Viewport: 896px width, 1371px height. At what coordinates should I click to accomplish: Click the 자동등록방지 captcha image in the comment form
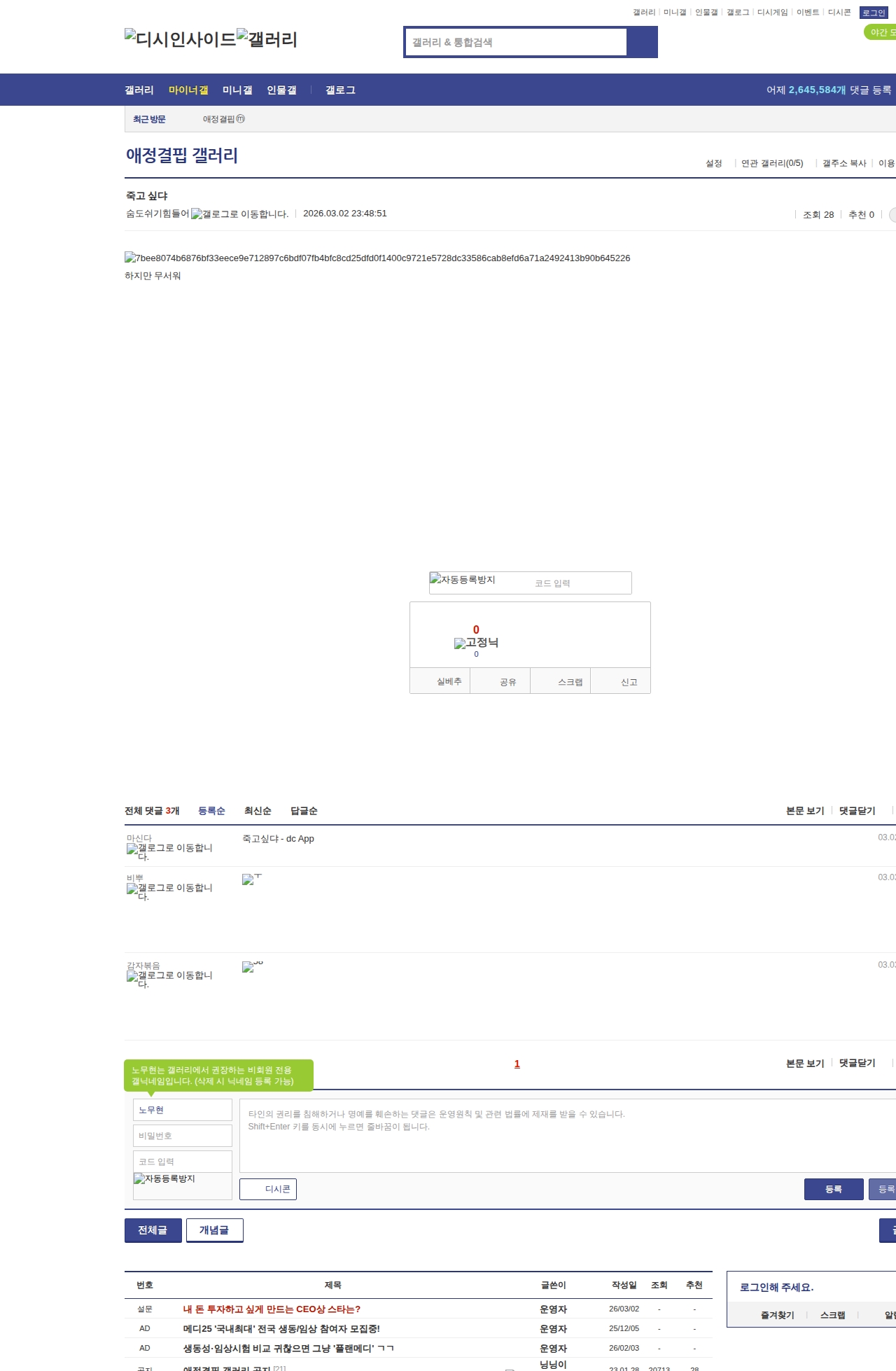(x=164, y=1179)
